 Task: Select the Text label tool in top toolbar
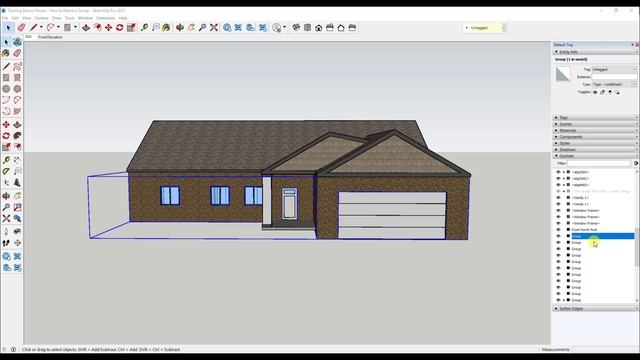(156, 28)
